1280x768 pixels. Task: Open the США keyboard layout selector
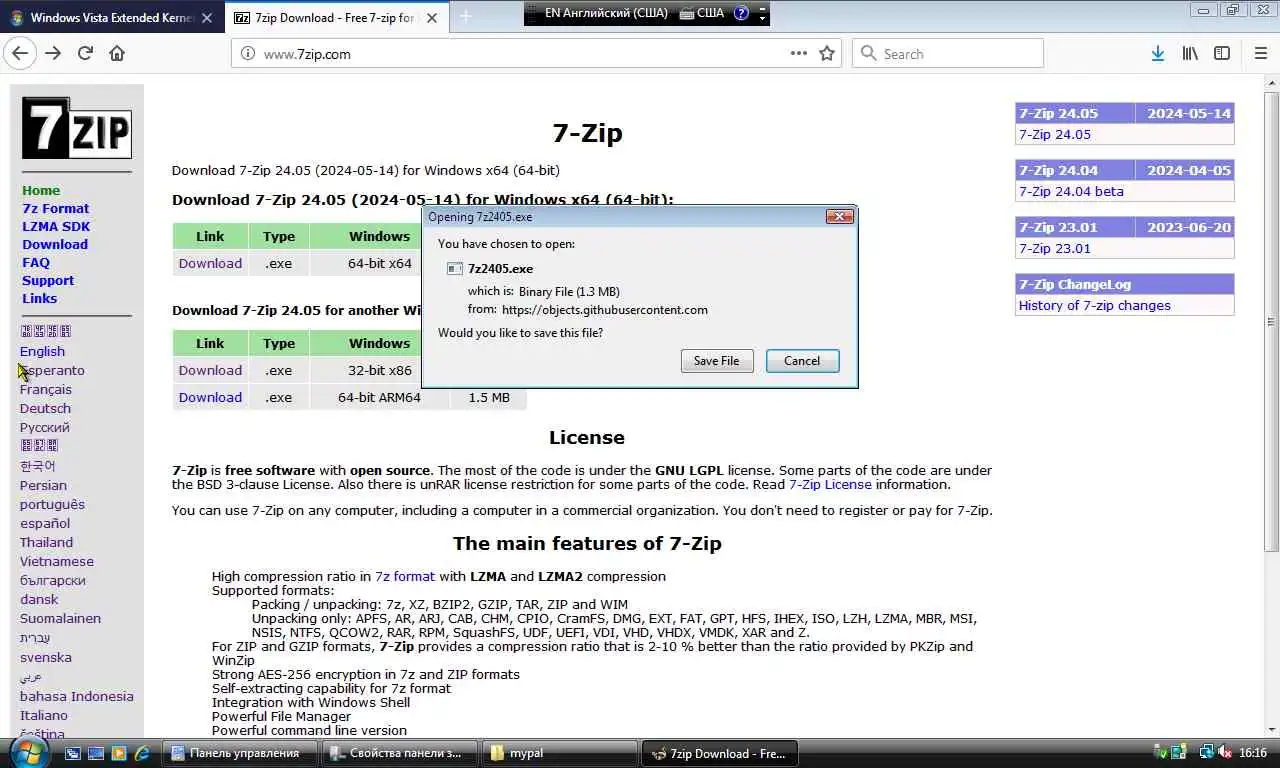[701, 13]
